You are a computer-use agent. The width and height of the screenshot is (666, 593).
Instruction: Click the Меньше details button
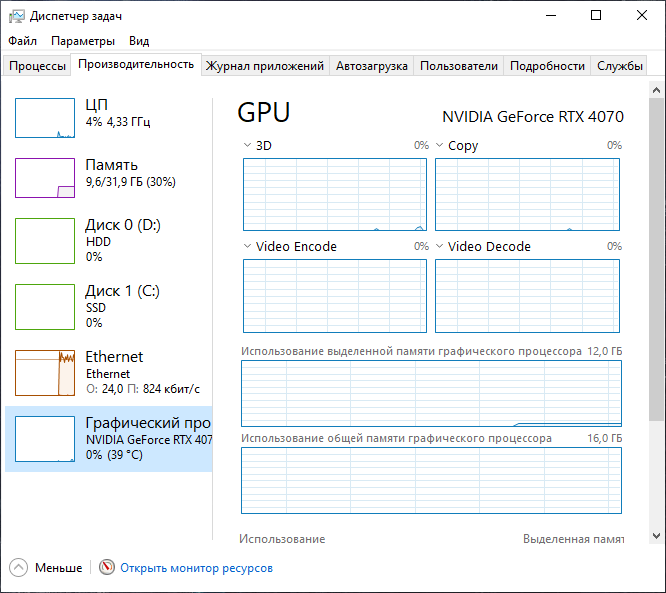(58, 568)
